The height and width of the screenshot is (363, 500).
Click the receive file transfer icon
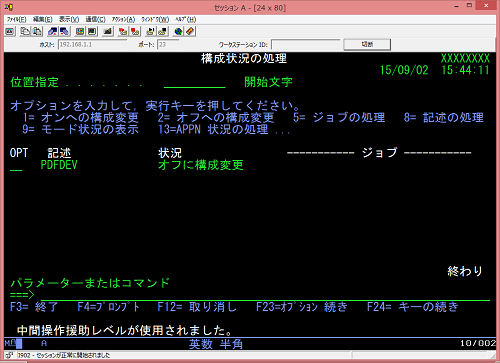64,32
